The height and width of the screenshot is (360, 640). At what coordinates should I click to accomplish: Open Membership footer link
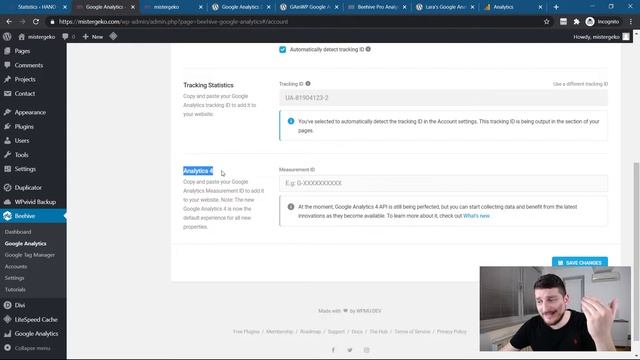click(x=280, y=332)
